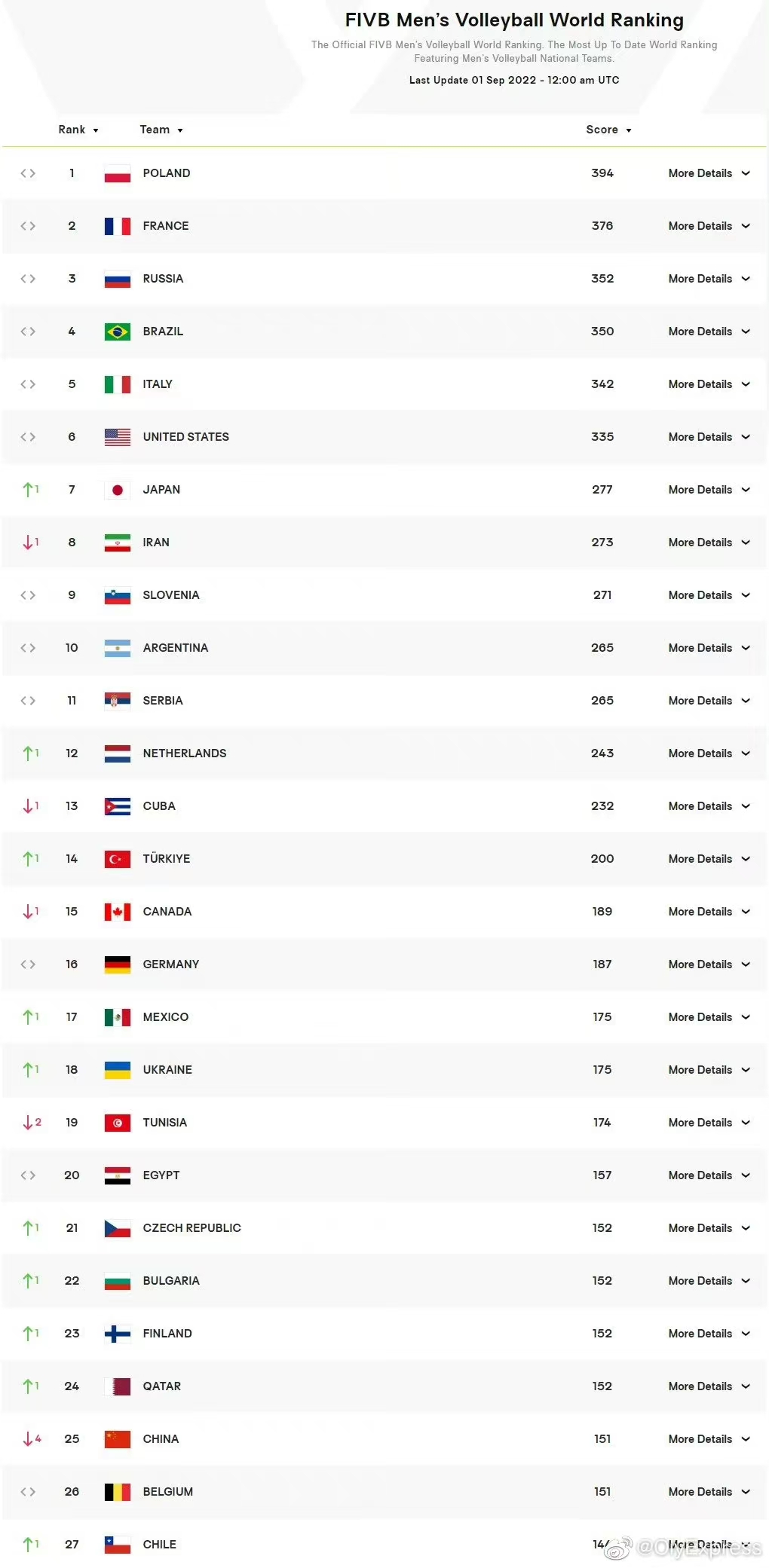Screen dimensions: 769x1568
Task: Open More Details chevron for Argentina
Action: tap(746, 648)
